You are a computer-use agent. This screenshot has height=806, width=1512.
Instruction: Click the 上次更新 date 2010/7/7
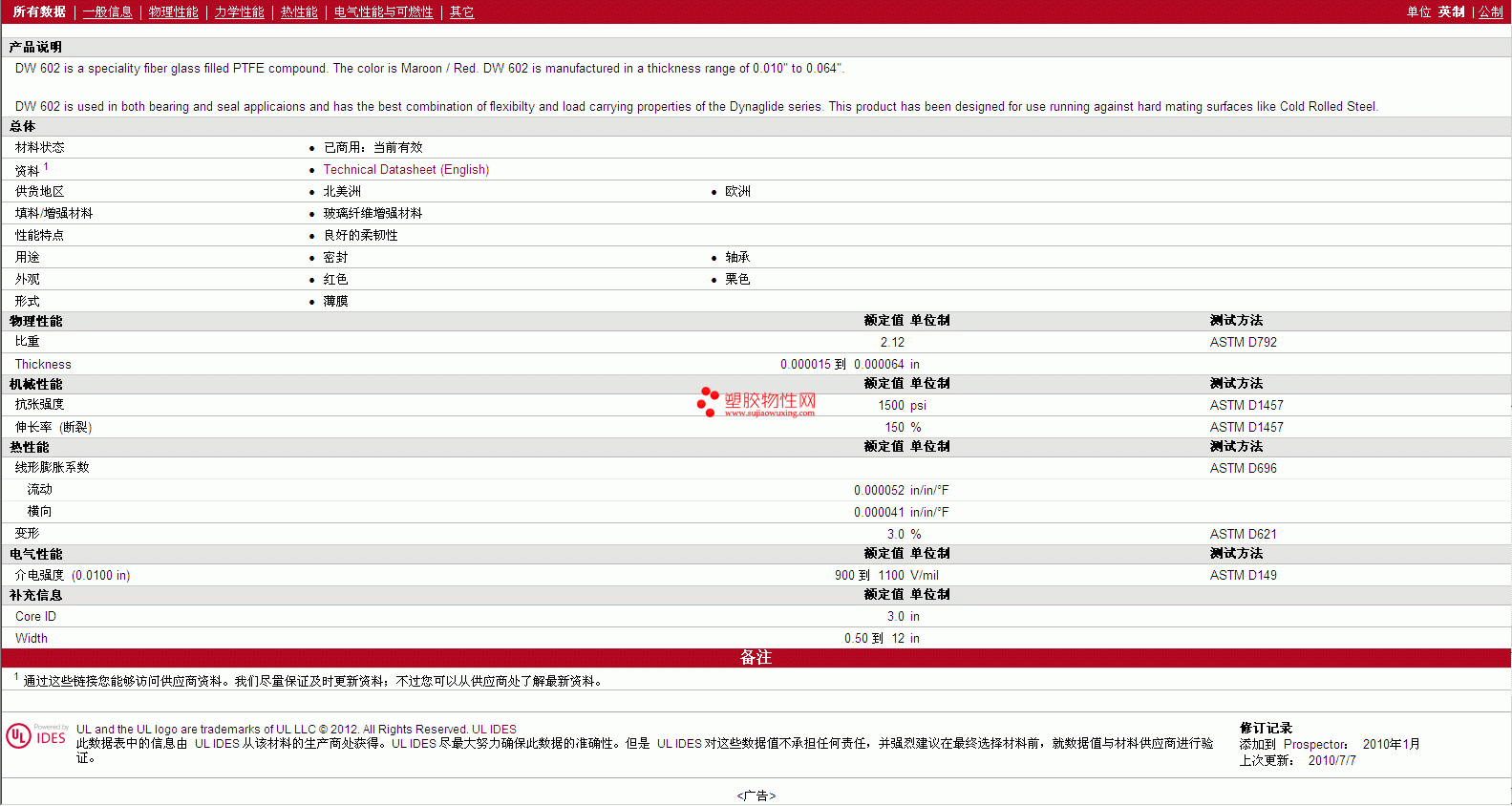(1332, 760)
